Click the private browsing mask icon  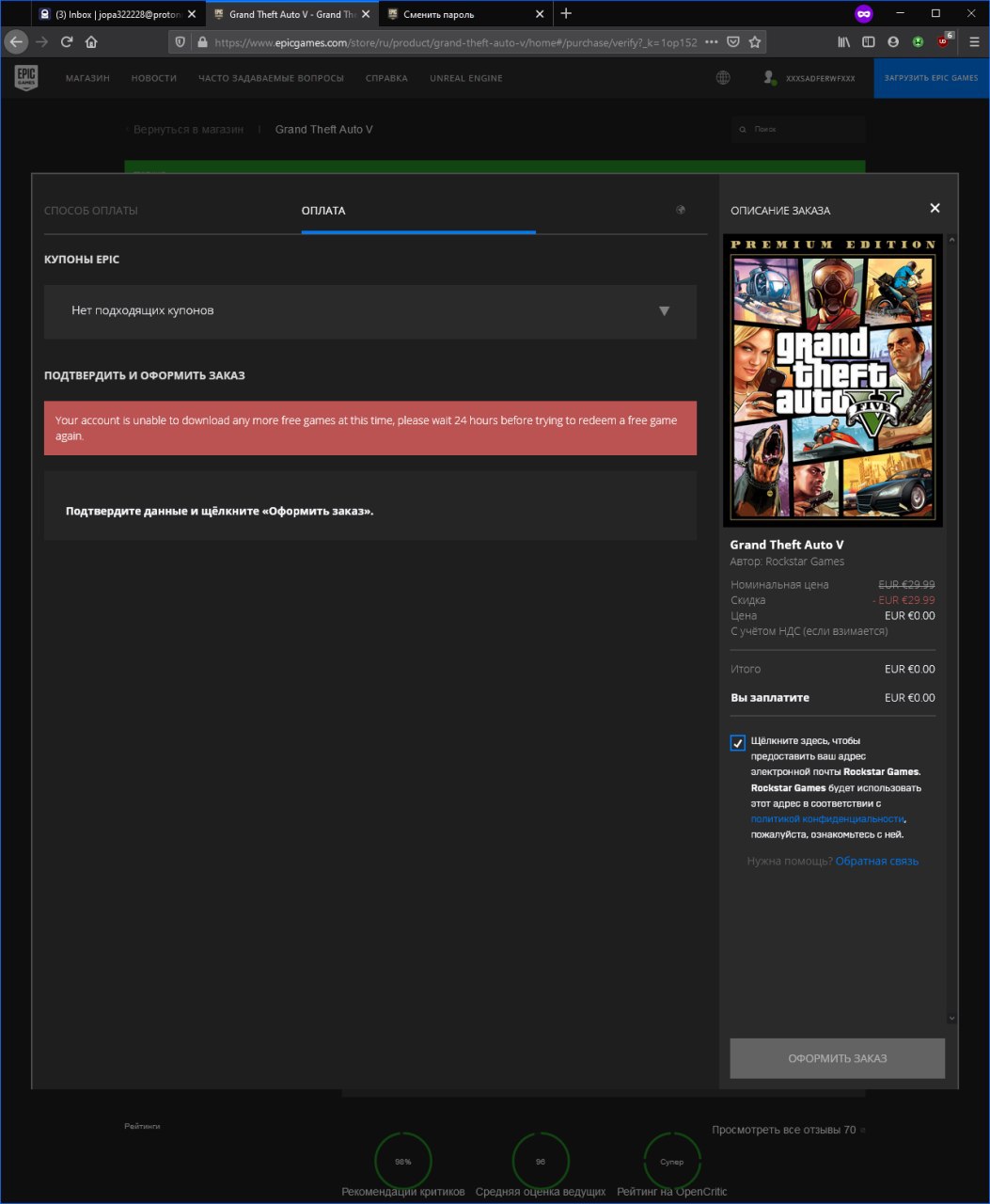coord(863,13)
